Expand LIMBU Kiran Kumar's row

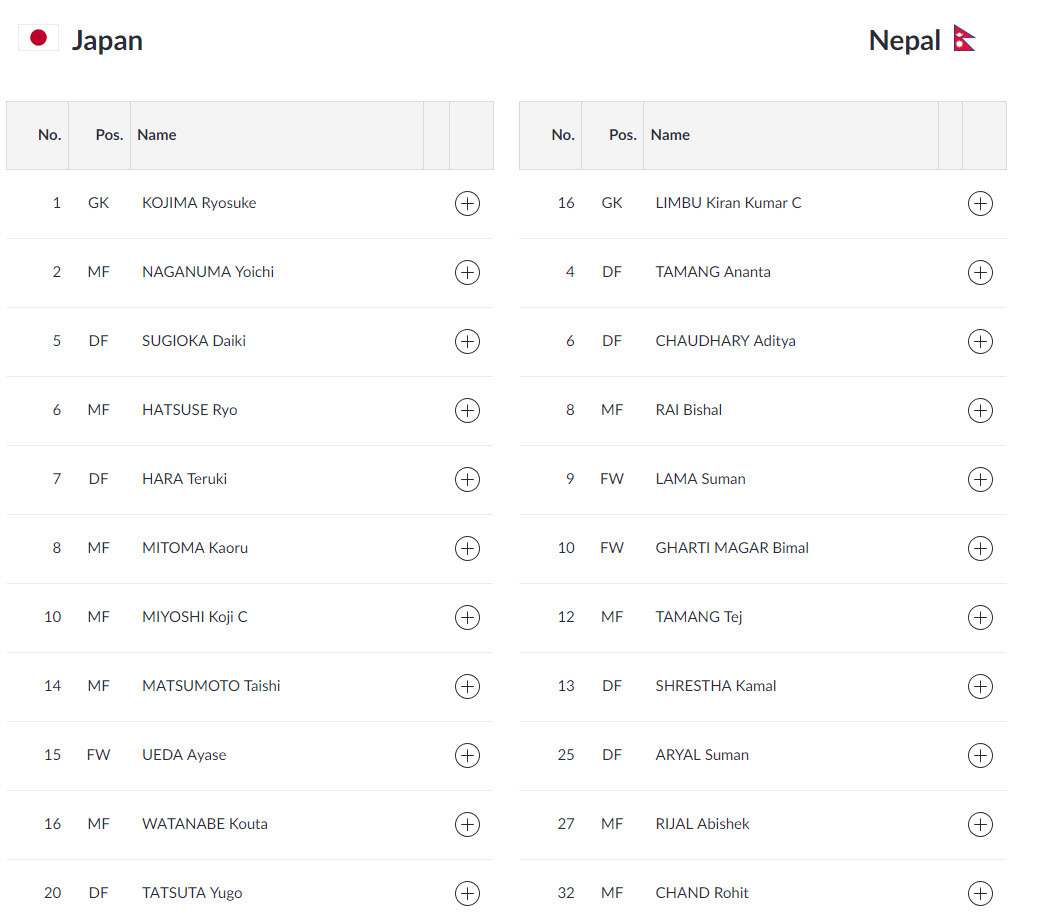click(980, 204)
